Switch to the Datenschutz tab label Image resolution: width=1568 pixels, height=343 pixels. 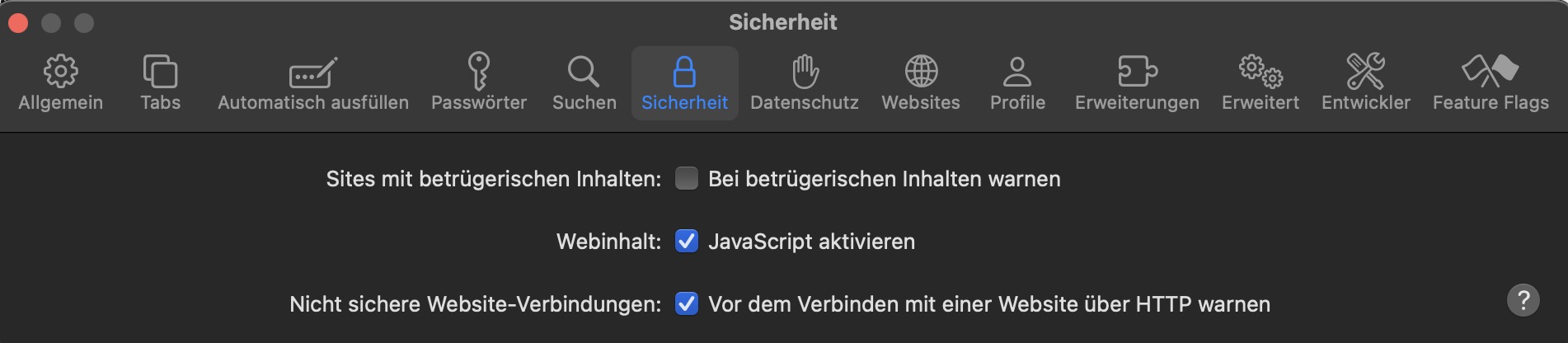click(805, 103)
